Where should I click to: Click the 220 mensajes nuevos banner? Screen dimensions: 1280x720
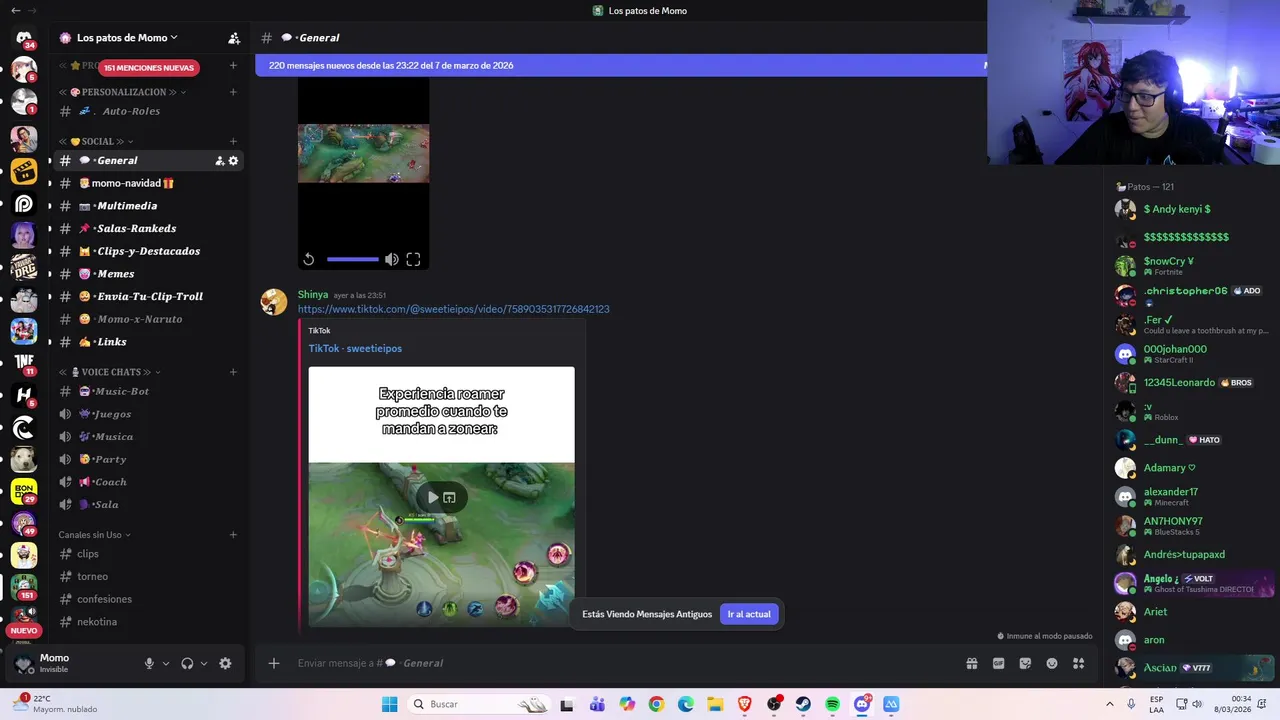click(620, 65)
